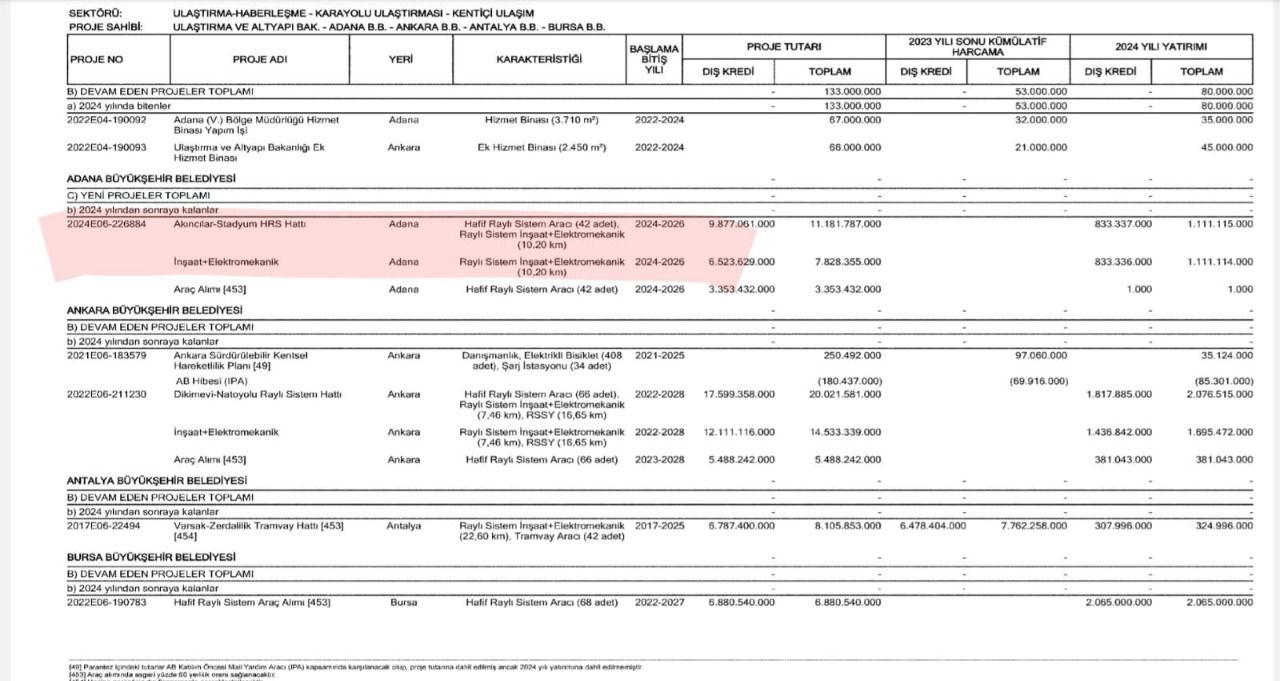
Task: Click 'Akıncılar-Stadyum HRS Hattı' project name
Action: click(x=240, y=224)
